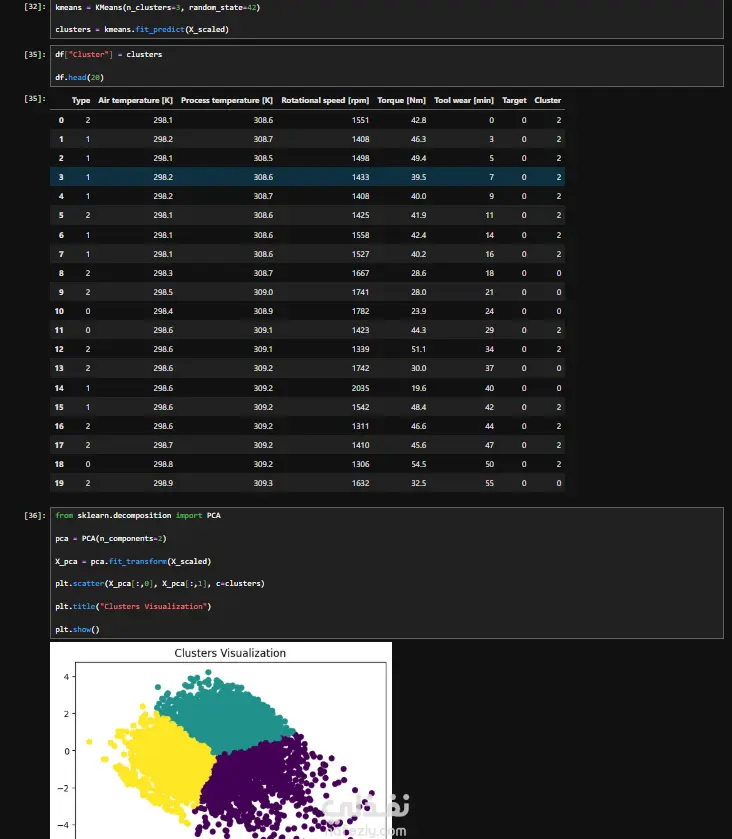Click the Air temperature [K] column header
This screenshot has height=839, width=732.
coord(135,100)
